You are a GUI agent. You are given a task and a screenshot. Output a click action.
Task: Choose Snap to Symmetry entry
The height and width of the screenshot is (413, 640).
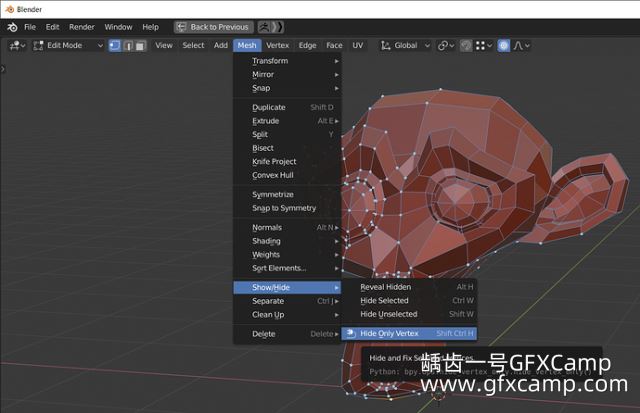coord(287,208)
